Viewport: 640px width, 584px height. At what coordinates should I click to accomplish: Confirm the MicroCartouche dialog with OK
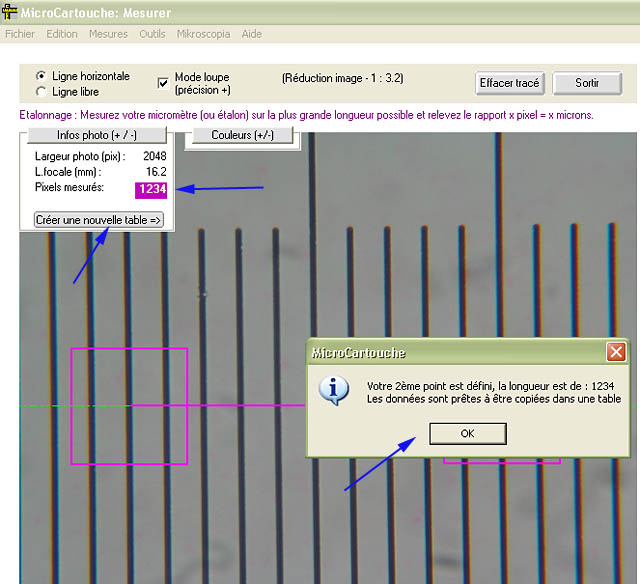[x=467, y=433]
